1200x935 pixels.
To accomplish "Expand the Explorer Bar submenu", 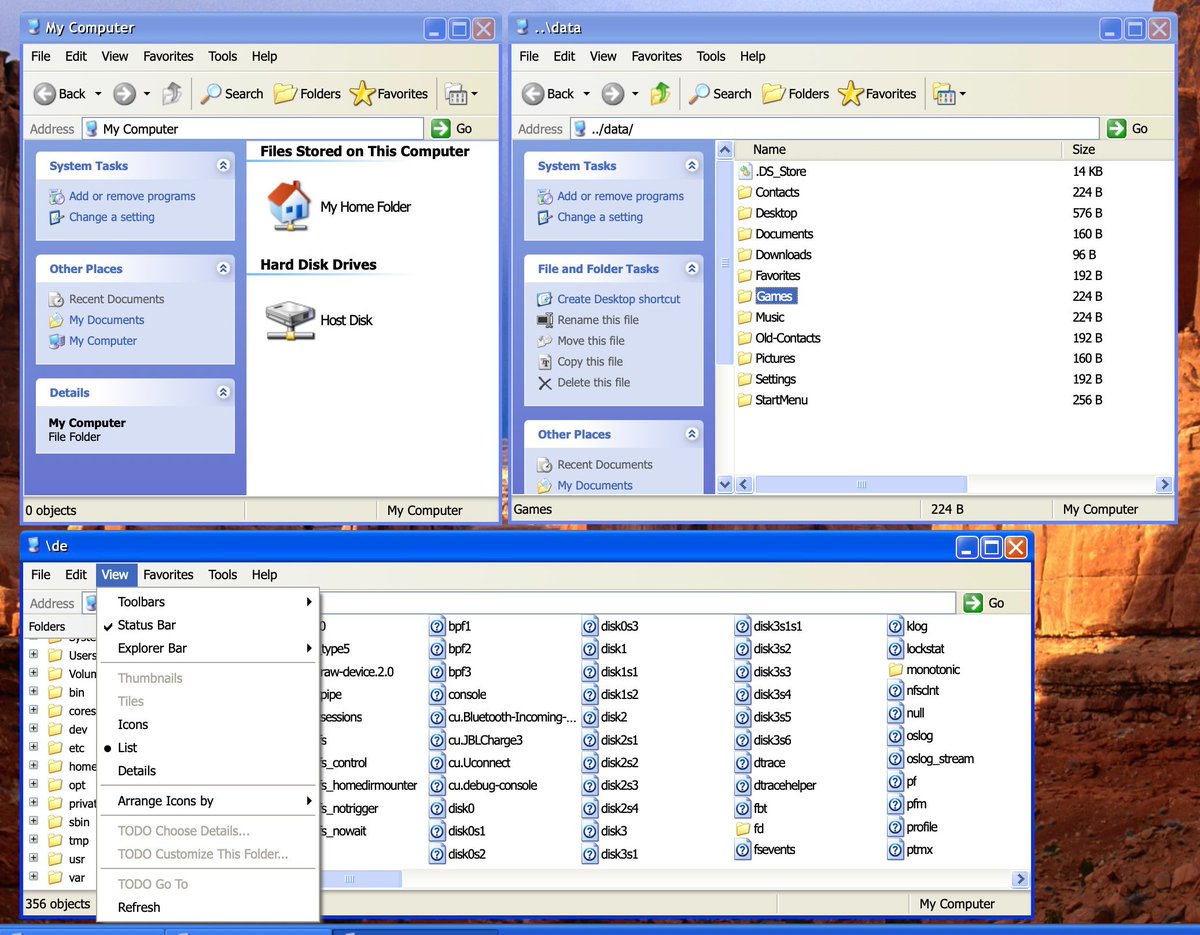I will [x=208, y=648].
